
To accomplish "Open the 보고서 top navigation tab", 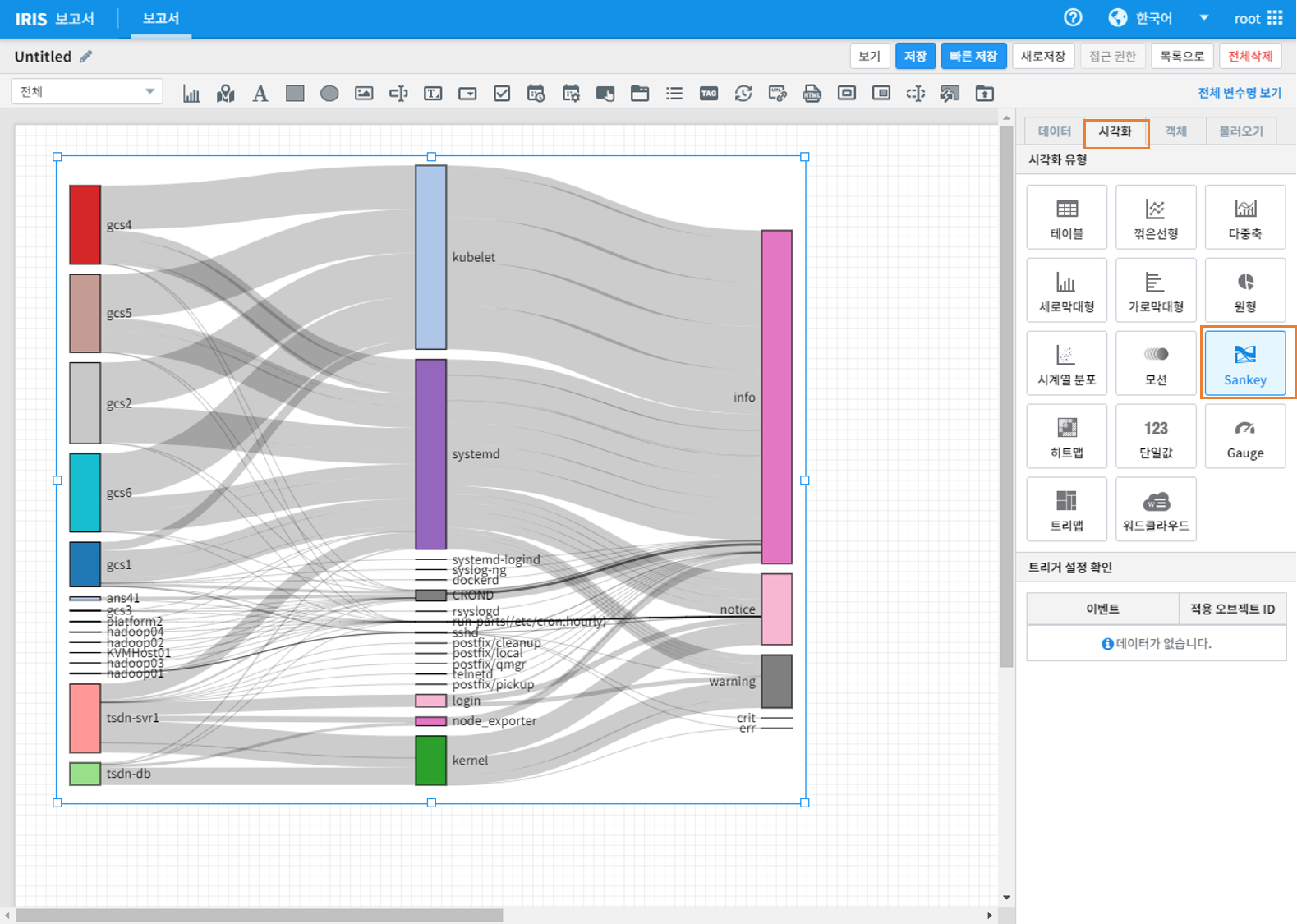I will pos(161,18).
